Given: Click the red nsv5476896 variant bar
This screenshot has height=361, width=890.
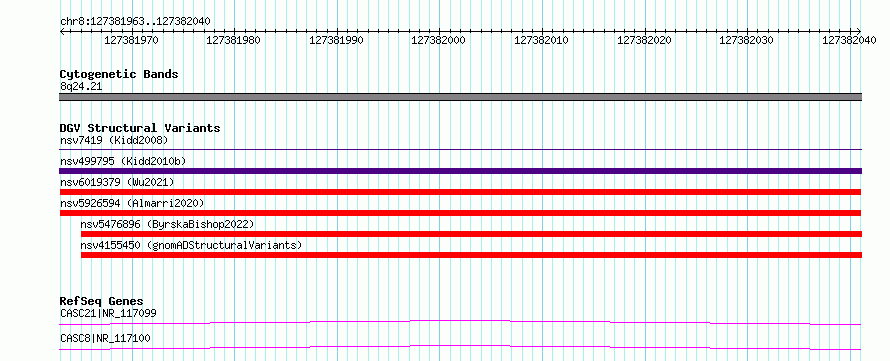Looking at the screenshot, I should tap(472, 234).
